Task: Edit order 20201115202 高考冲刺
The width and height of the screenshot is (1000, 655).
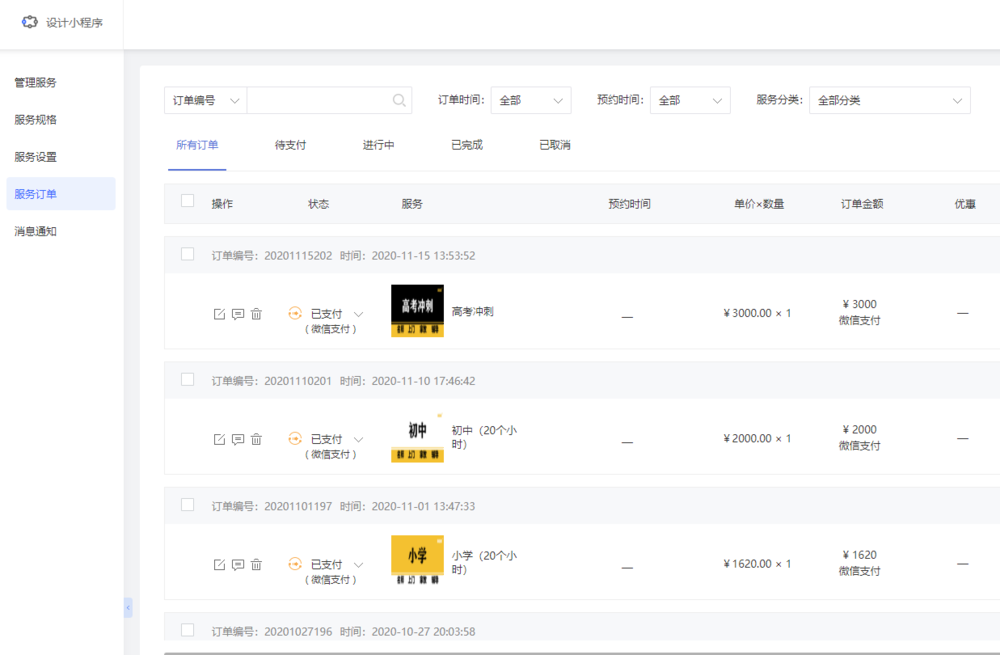Action: 219,314
